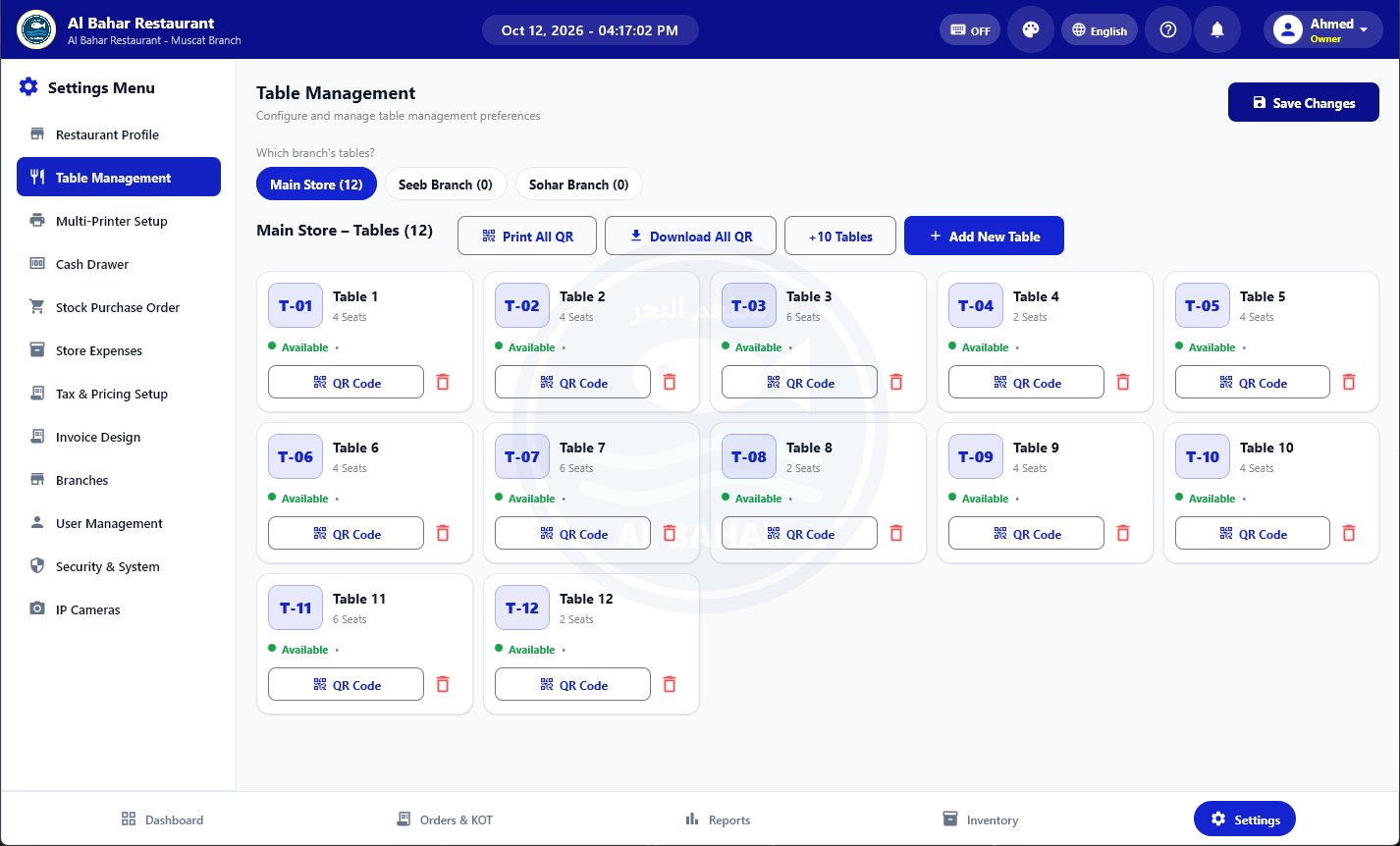
Task: Open Restaurant Profile settings
Action: (119, 134)
